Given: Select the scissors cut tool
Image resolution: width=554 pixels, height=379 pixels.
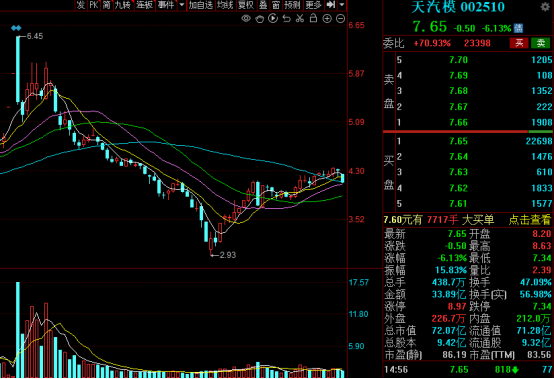Looking at the screenshot, I should (300, 18).
